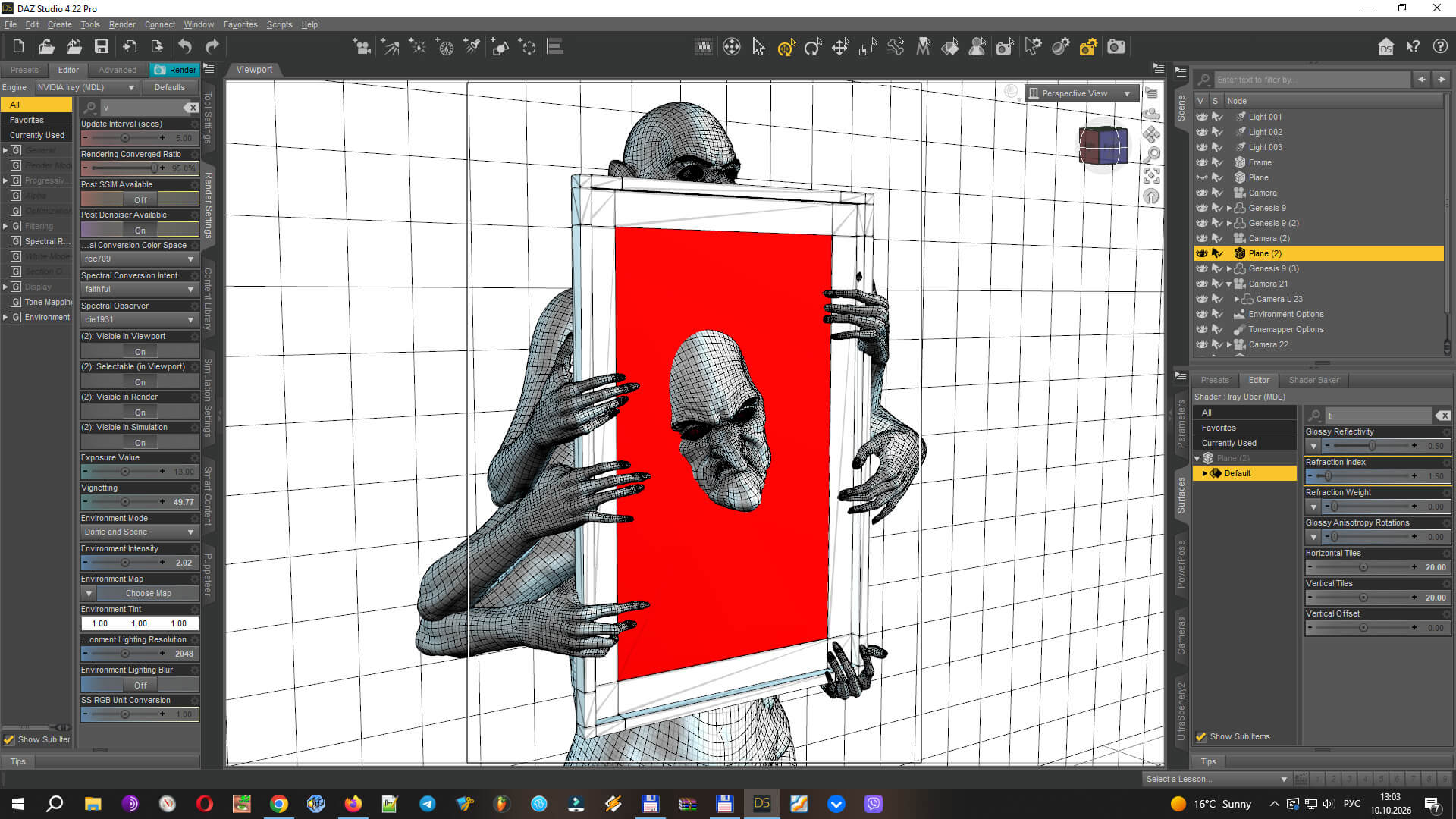Viewport: 1456px width, 819px height.
Task: Open Spectral Conversion Intent faithful dropdown
Action: [x=140, y=289]
